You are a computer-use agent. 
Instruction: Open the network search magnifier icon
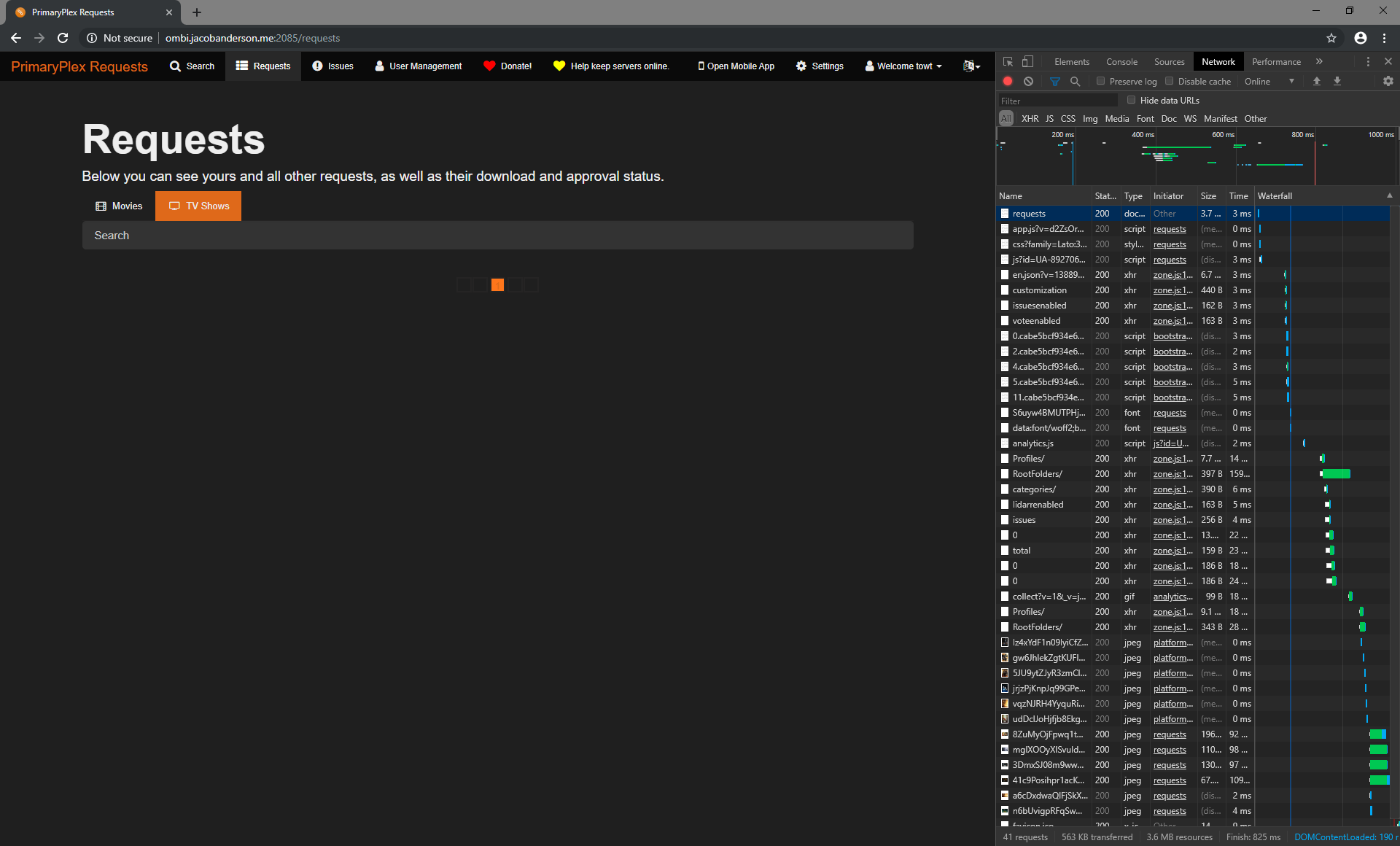tap(1076, 81)
